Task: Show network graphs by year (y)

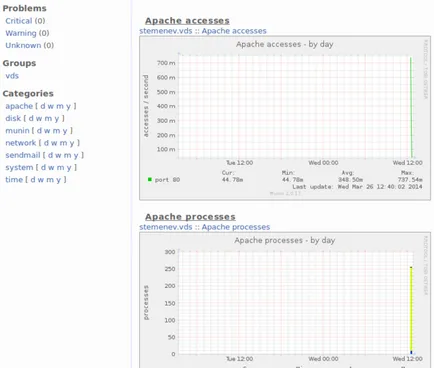Action: [x=72, y=143]
